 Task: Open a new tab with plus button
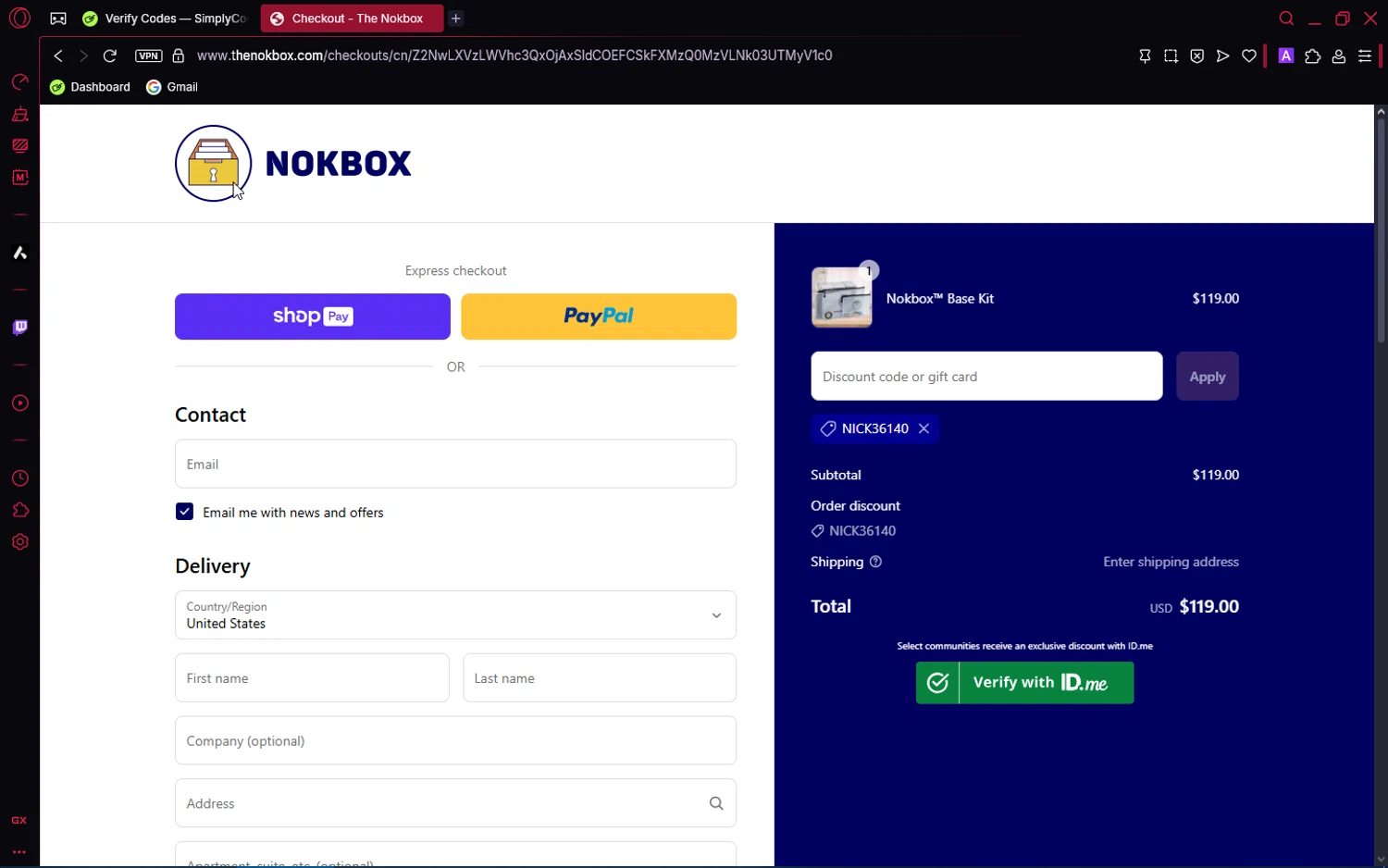(x=455, y=19)
